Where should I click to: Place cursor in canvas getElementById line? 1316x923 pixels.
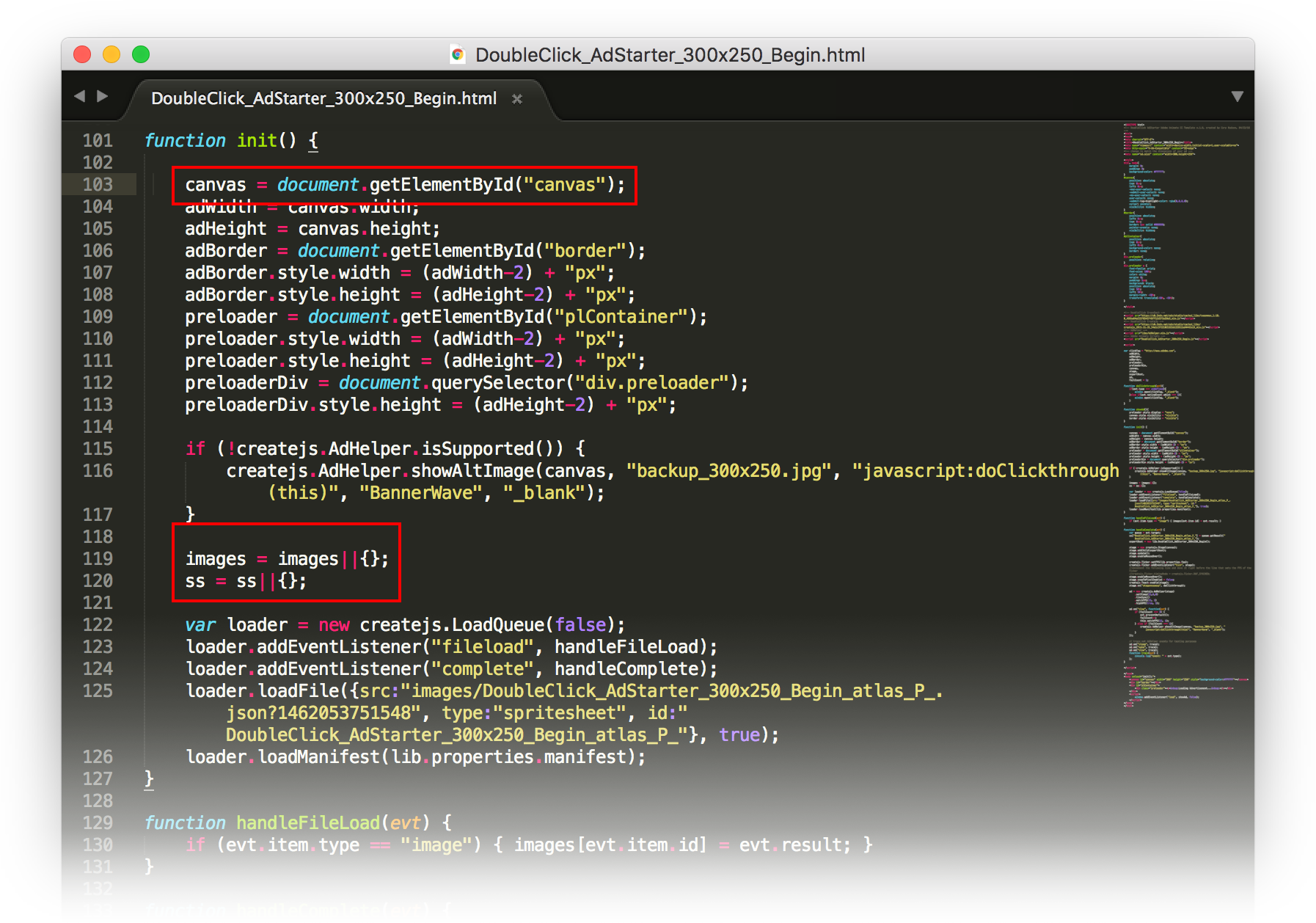click(x=404, y=185)
